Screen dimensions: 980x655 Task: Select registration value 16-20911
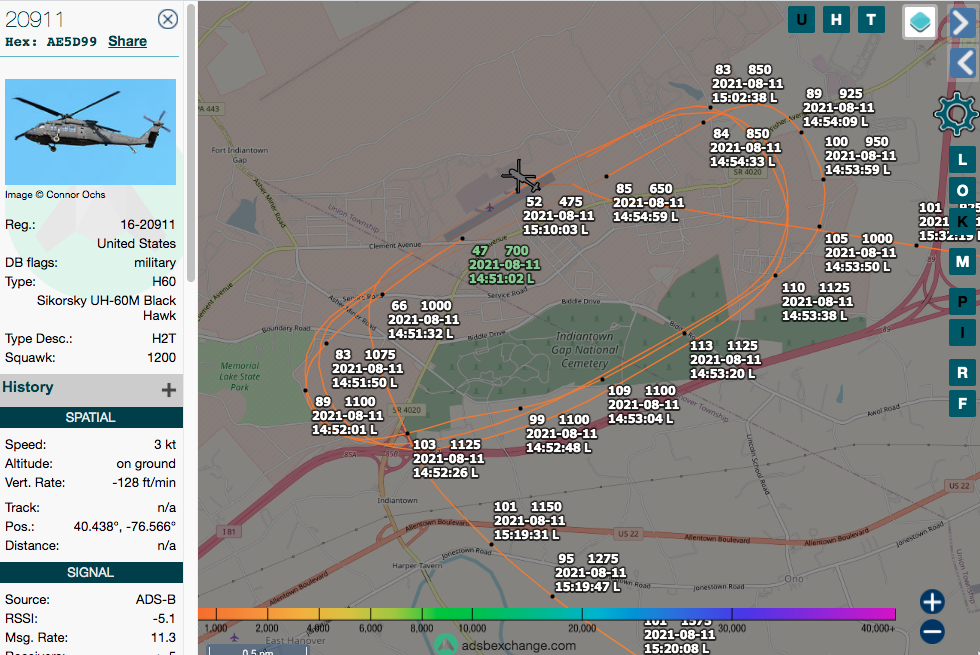pos(148,224)
